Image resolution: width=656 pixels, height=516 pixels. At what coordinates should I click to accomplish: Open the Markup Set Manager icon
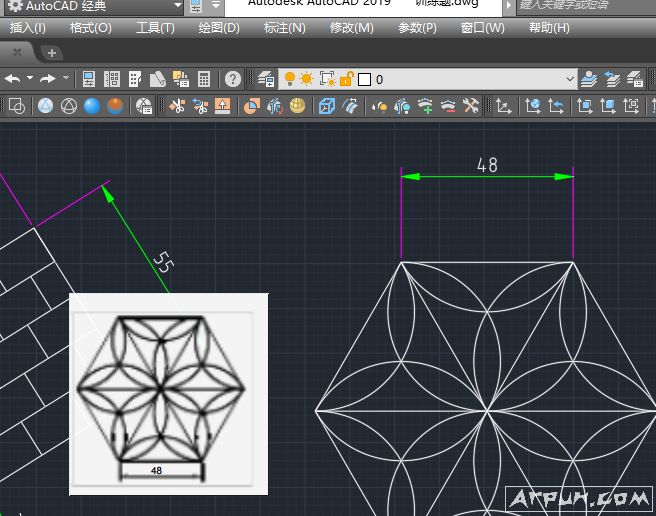181,79
